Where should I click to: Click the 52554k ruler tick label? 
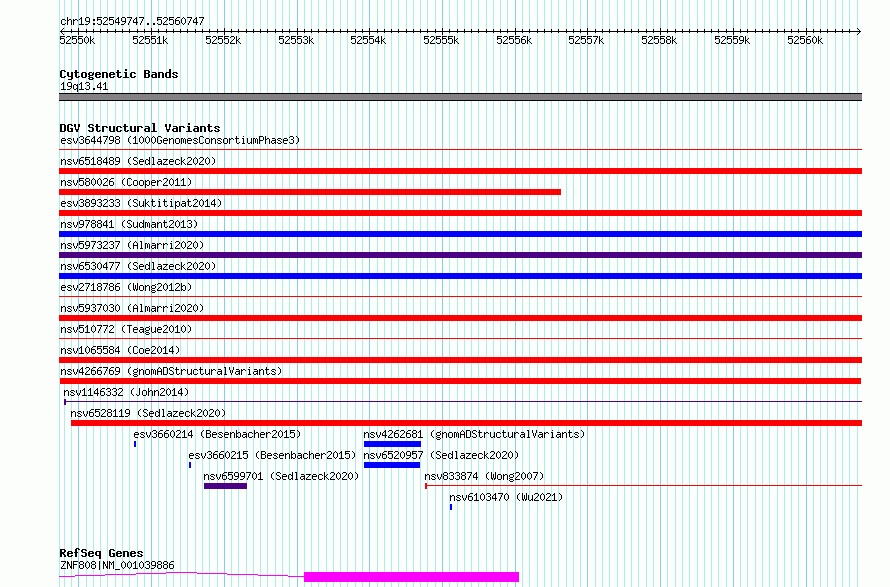[x=368, y=40]
